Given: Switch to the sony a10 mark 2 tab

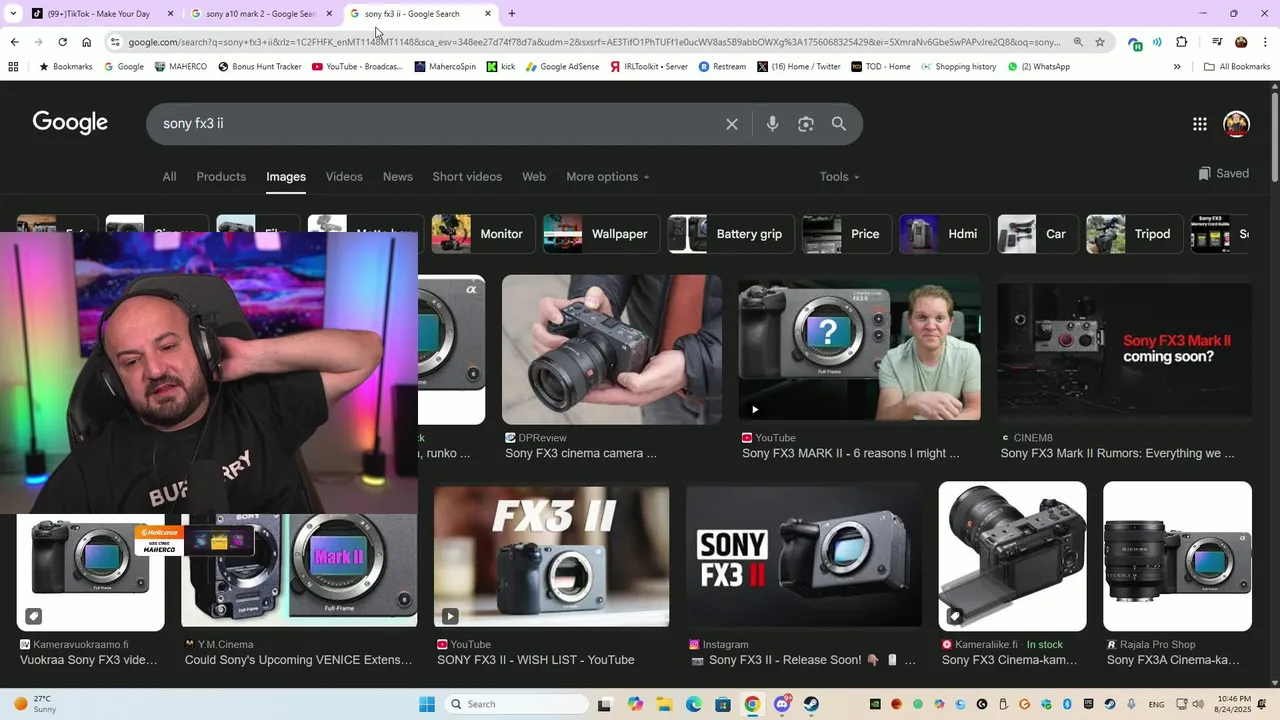Looking at the screenshot, I should 261,14.
